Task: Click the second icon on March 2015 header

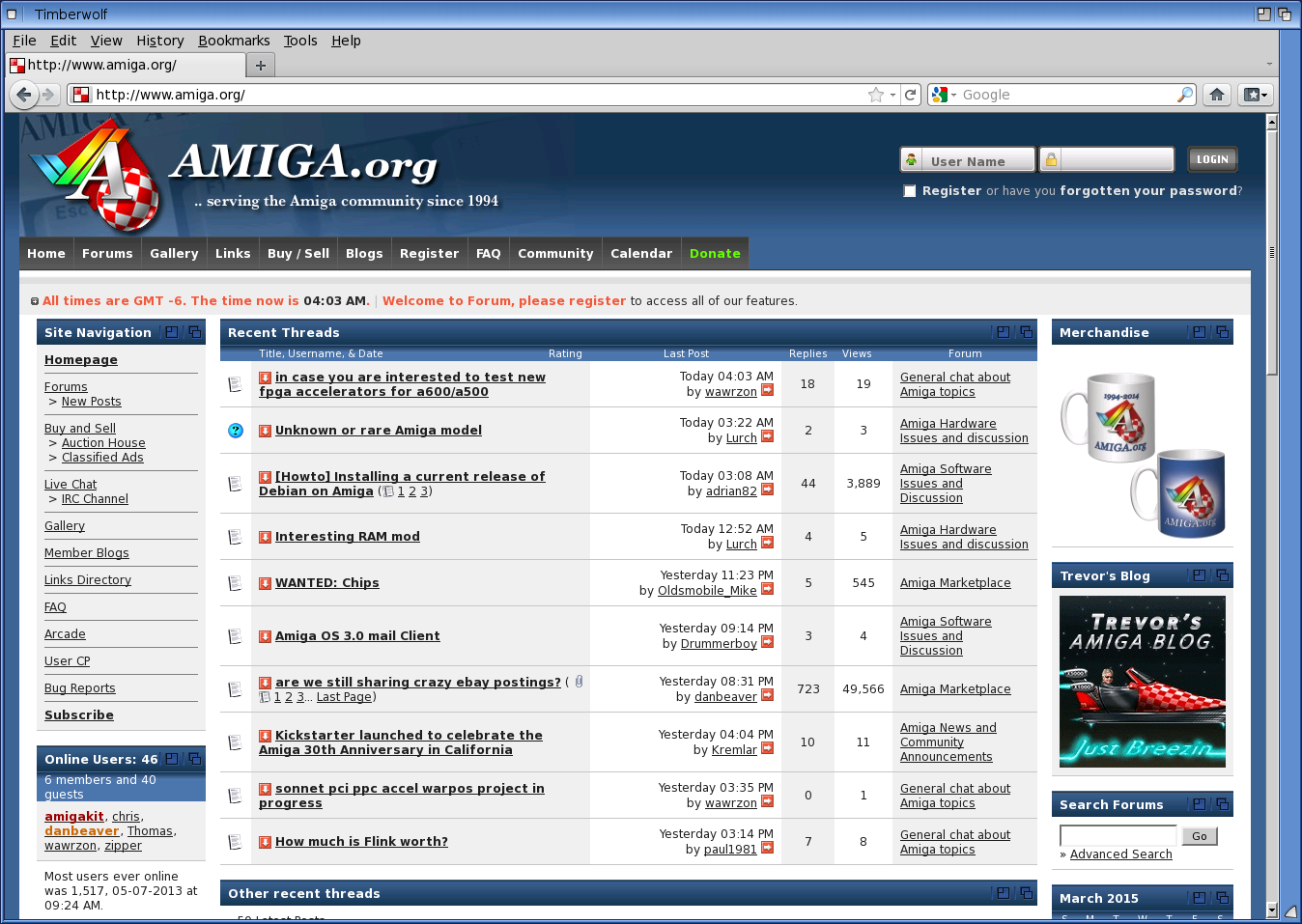Action: pyautogui.click(x=1223, y=898)
